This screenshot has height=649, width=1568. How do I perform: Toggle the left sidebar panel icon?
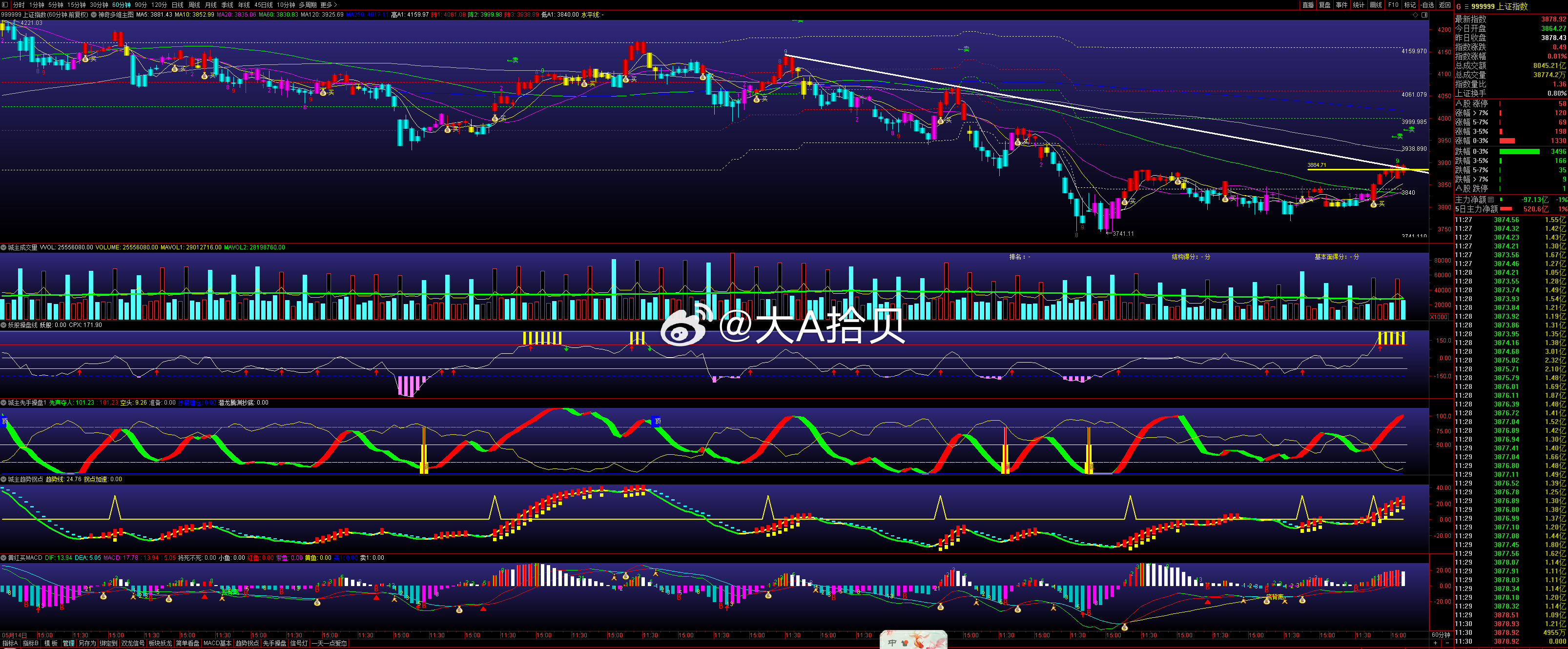pyautogui.click(x=5, y=5)
